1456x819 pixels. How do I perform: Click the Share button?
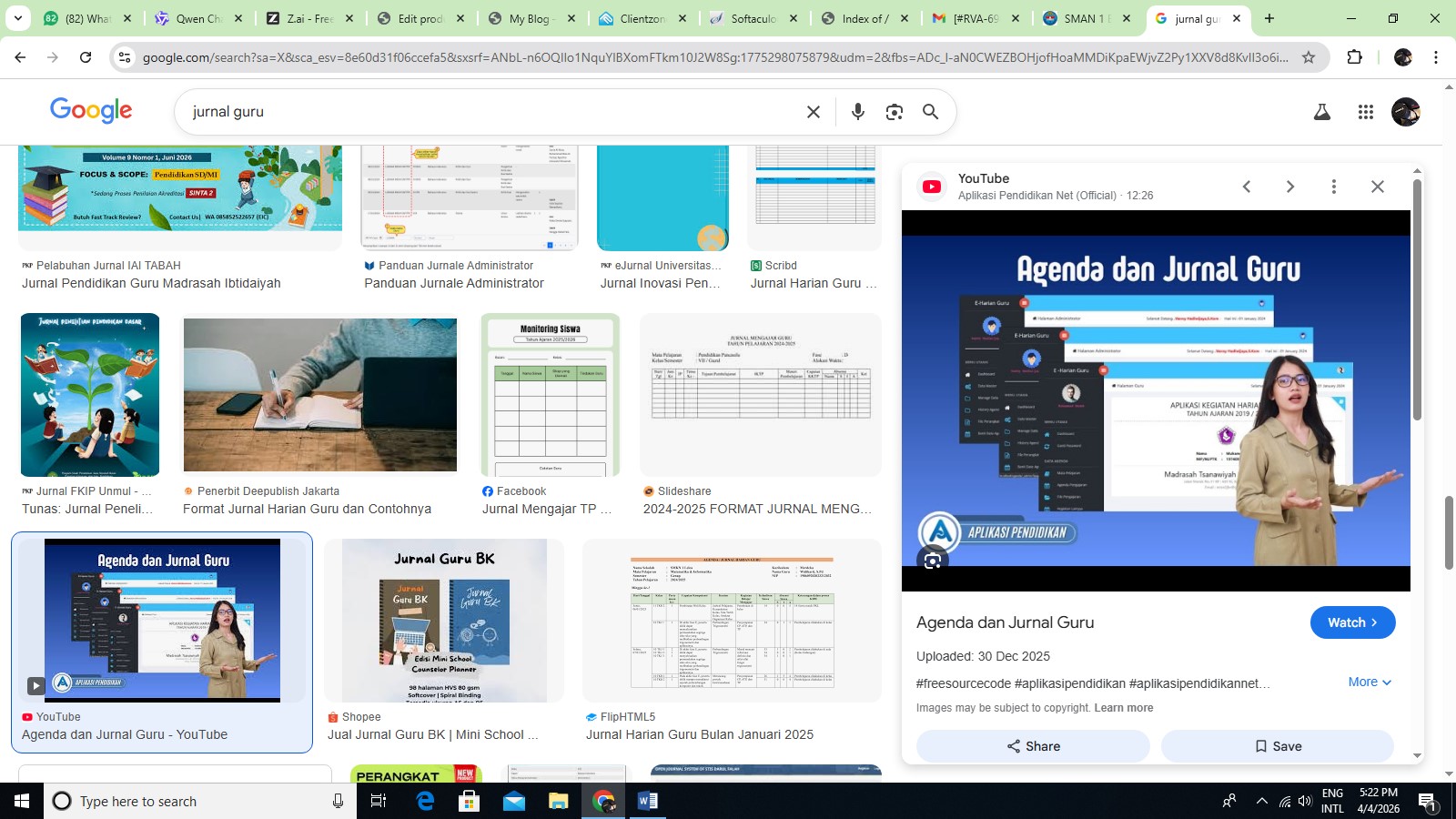pos(1033,746)
